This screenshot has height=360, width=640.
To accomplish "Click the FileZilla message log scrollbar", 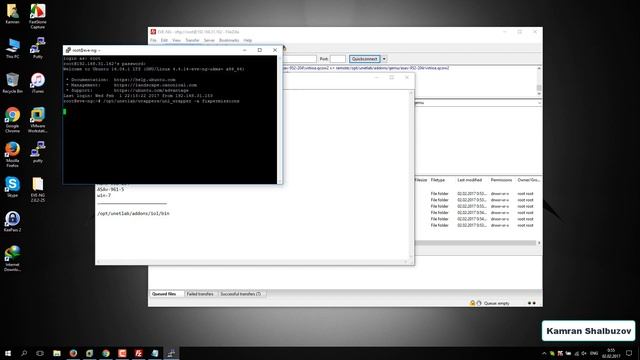I will pyautogui.click(x=539, y=81).
